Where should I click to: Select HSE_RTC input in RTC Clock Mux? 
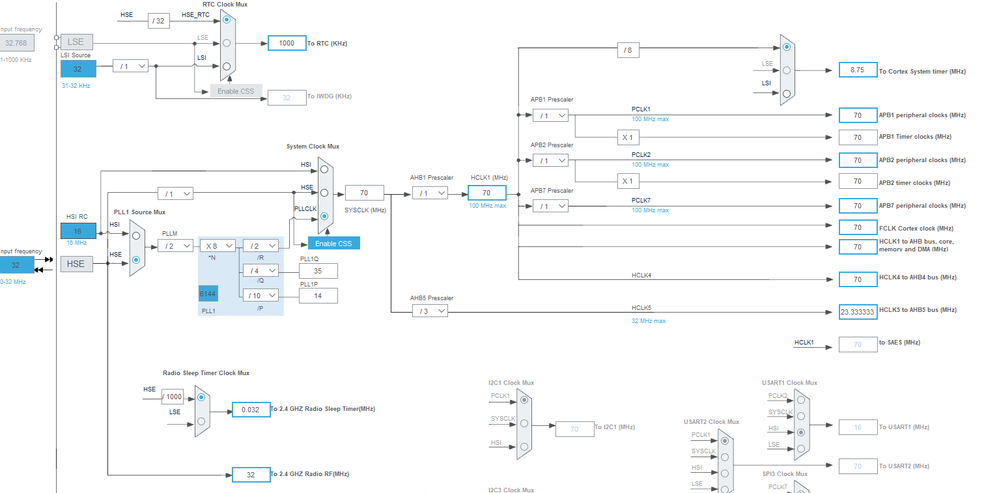point(227,20)
